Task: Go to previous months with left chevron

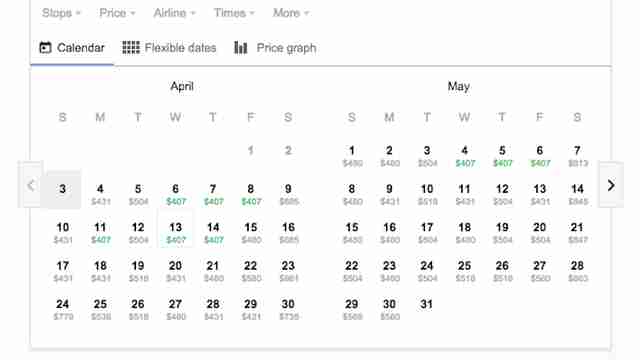Action: (31, 185)
